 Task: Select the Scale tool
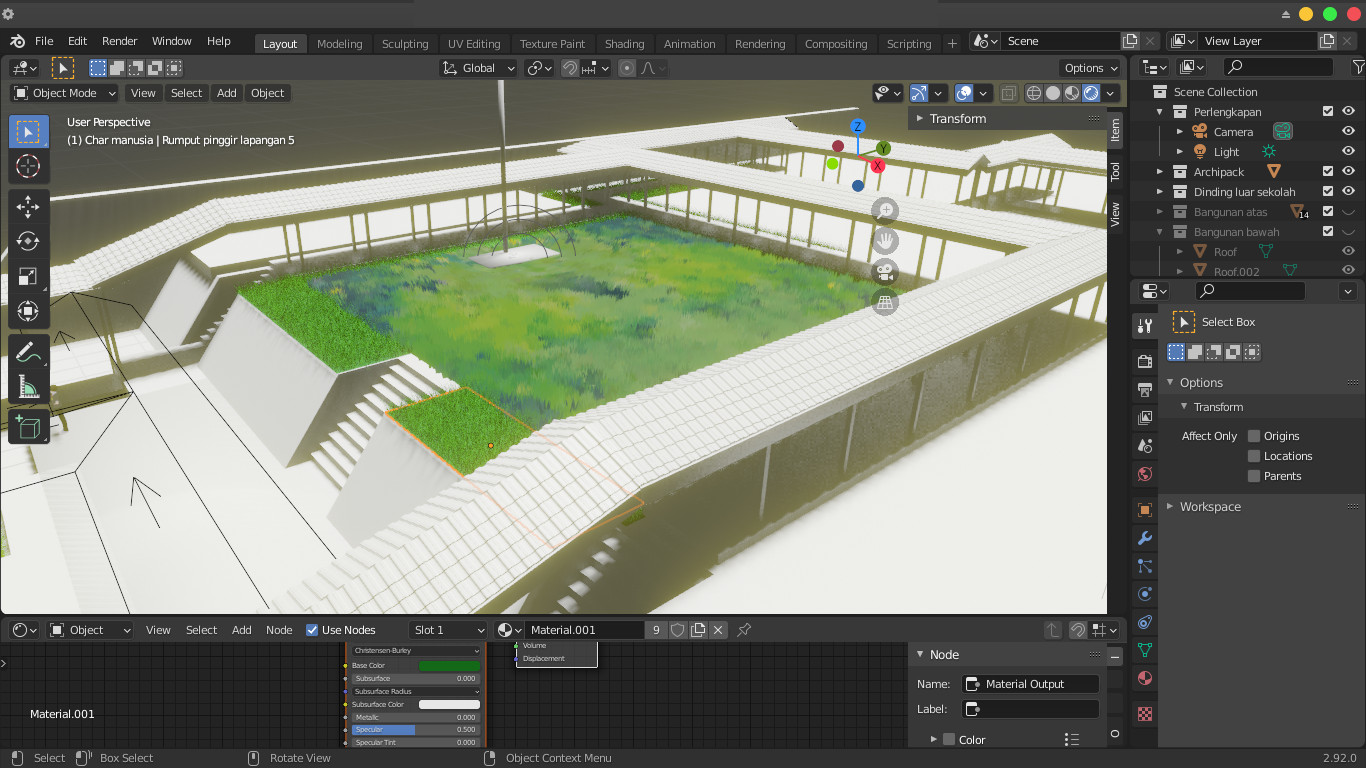(28, 277)
